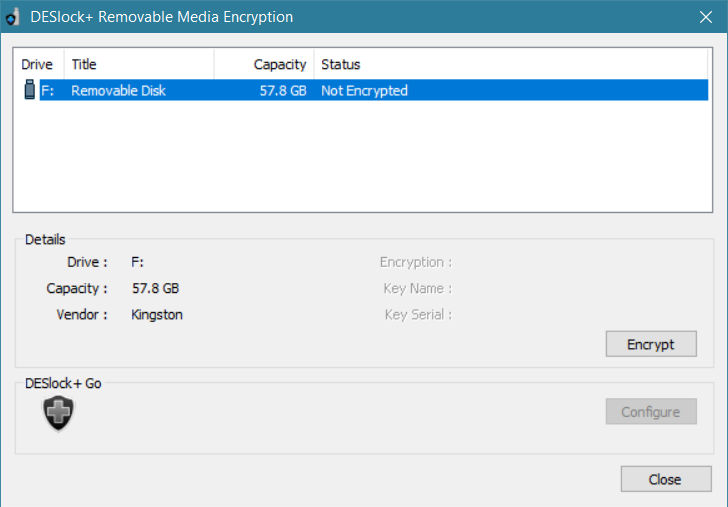The image size is (728, 507).
Task: Click the USB drive icon for F:
Action: point(30,90)
